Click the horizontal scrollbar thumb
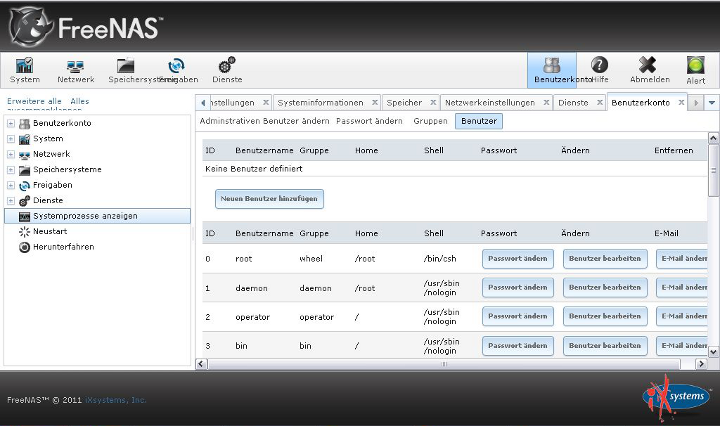The width and height of the screenshot is (720, 426). click(x=444, y=364)
